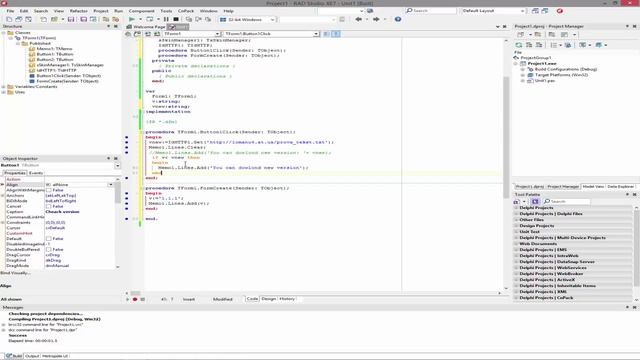Image resolution: width=640 pixels, height=360 pixels.
Task: Click the Tool Palette search box
Action: (x=567, y=201)
